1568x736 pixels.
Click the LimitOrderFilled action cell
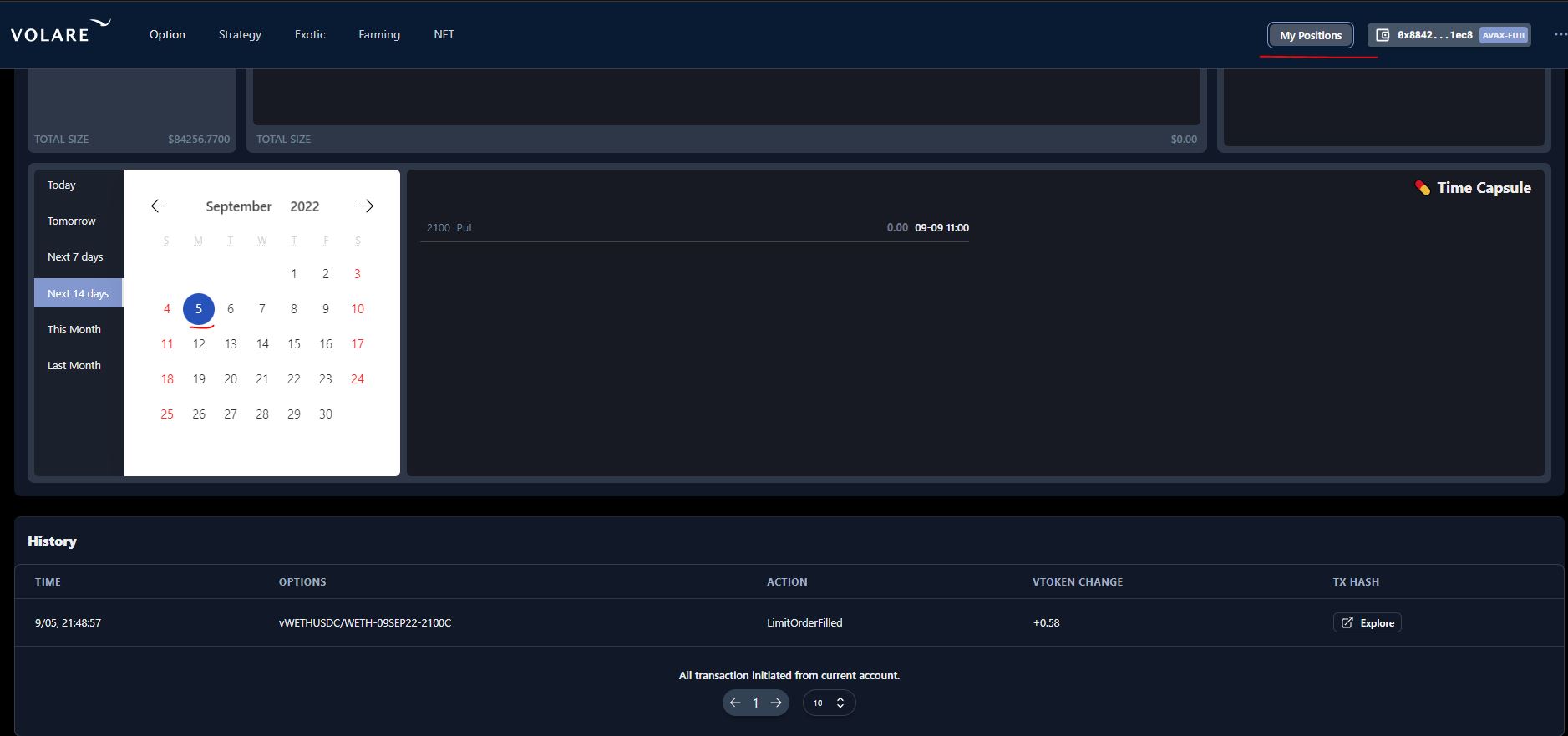coord(804,623)
